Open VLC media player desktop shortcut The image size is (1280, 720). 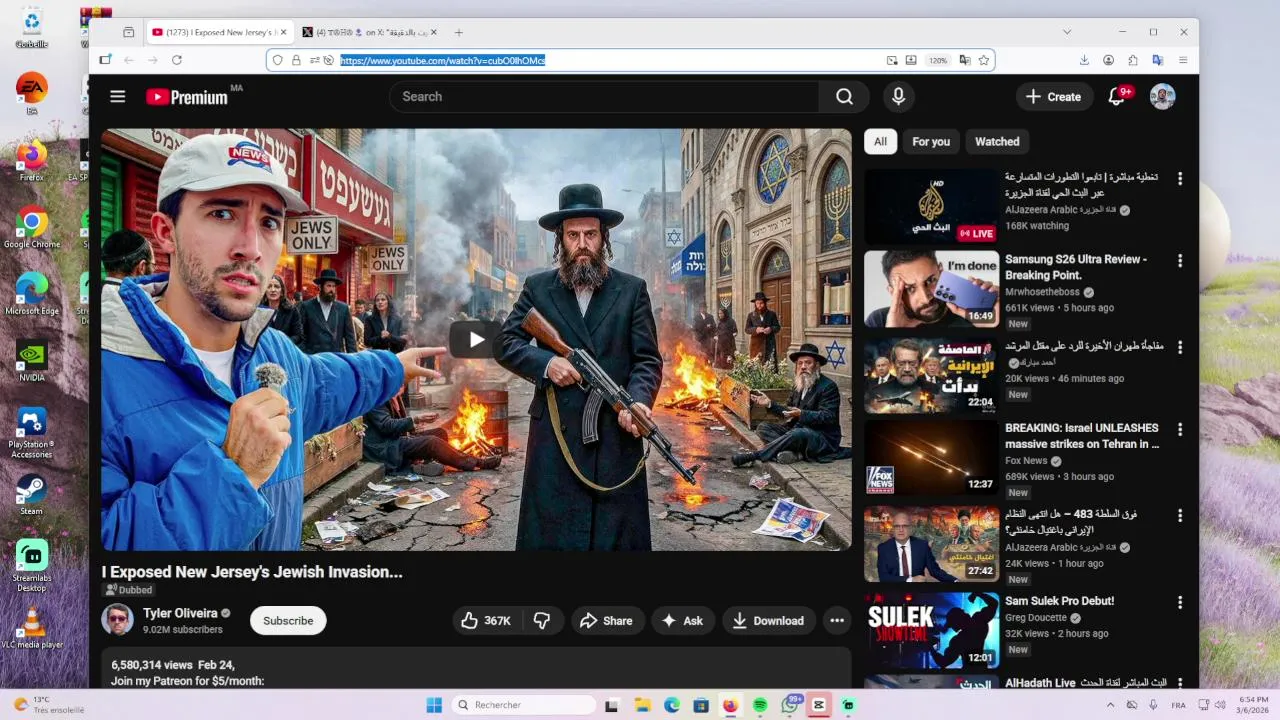point(31,628)
